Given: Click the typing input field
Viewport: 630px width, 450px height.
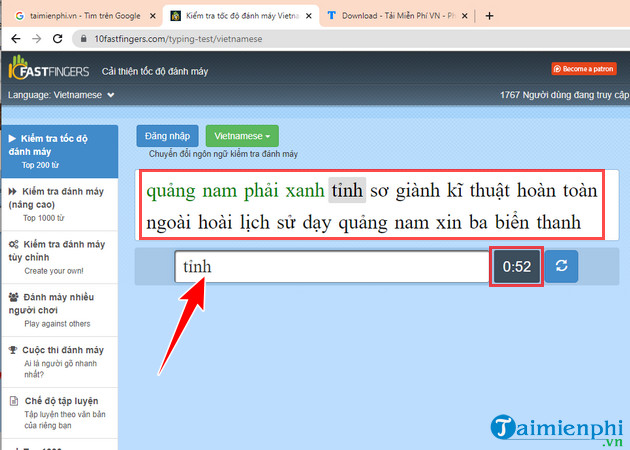Looking at the screenshot, I should point(332,267).
